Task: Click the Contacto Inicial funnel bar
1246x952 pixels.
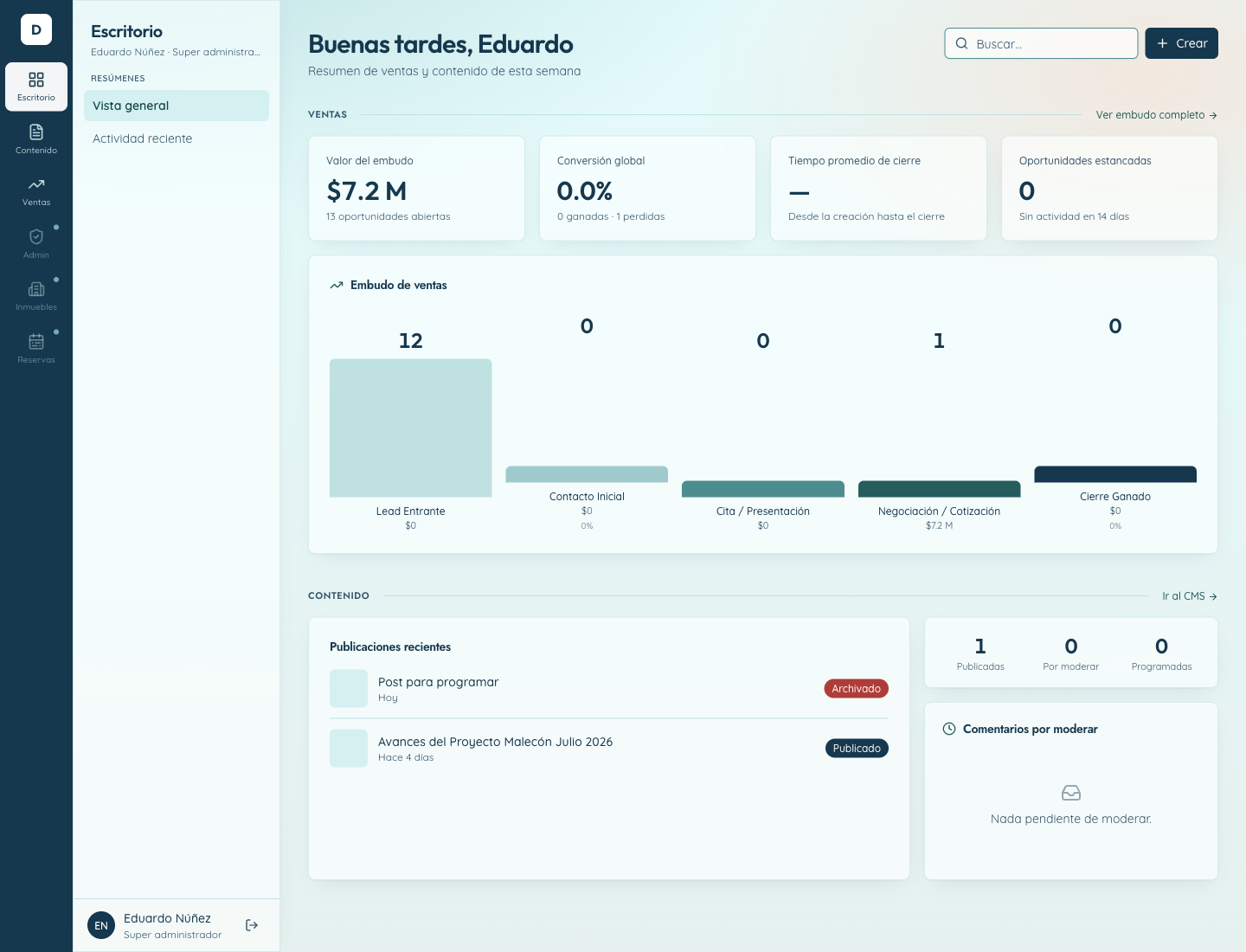Action: (587, 474)
